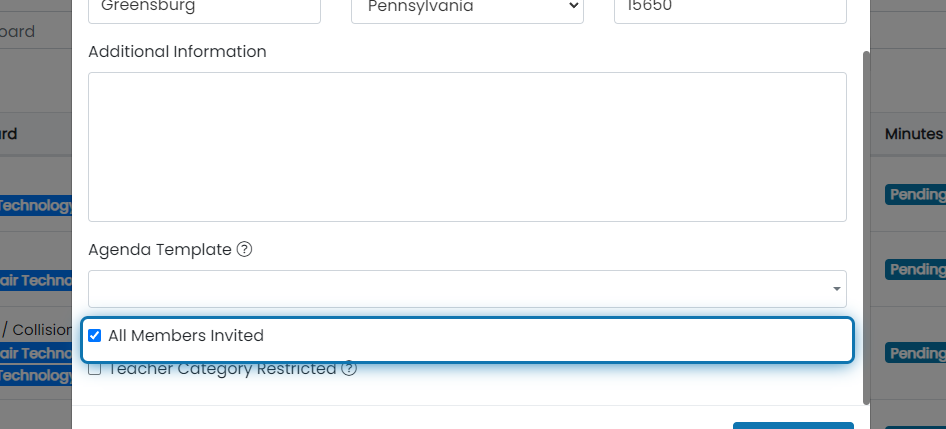Enable the Teacher Category Restricted checkbox

(95, 369)
